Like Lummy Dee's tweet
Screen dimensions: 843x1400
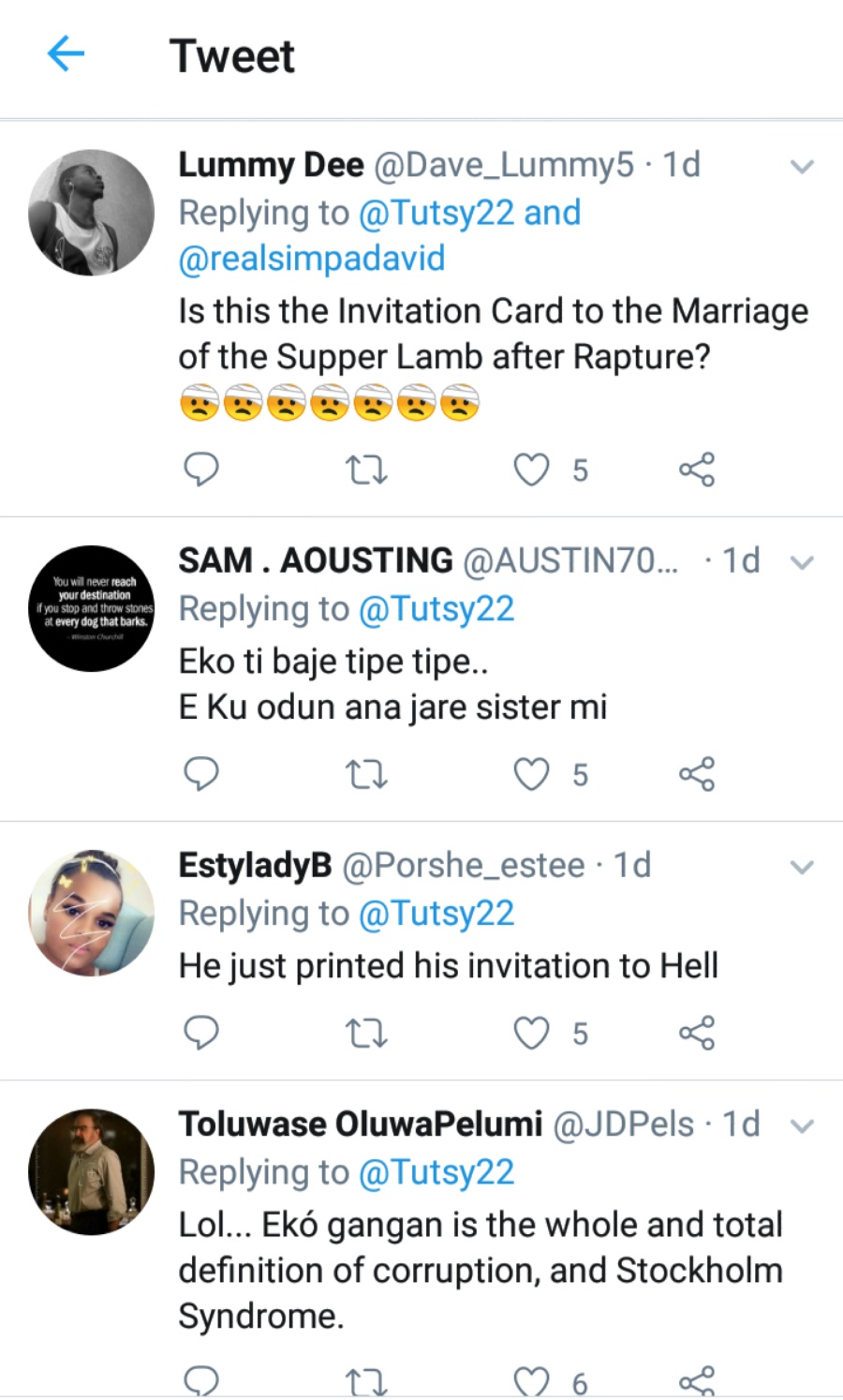coord(531,469)
